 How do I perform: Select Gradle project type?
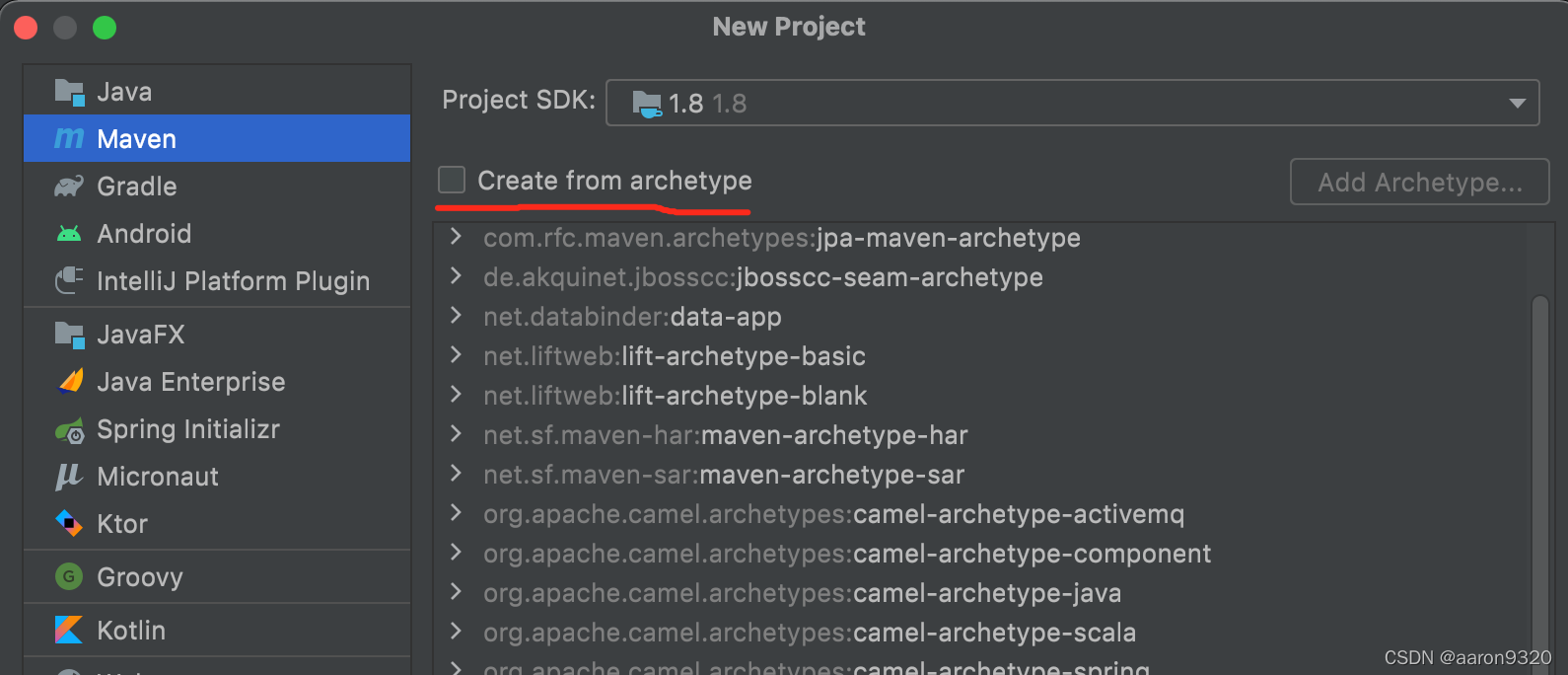[217, 187]
